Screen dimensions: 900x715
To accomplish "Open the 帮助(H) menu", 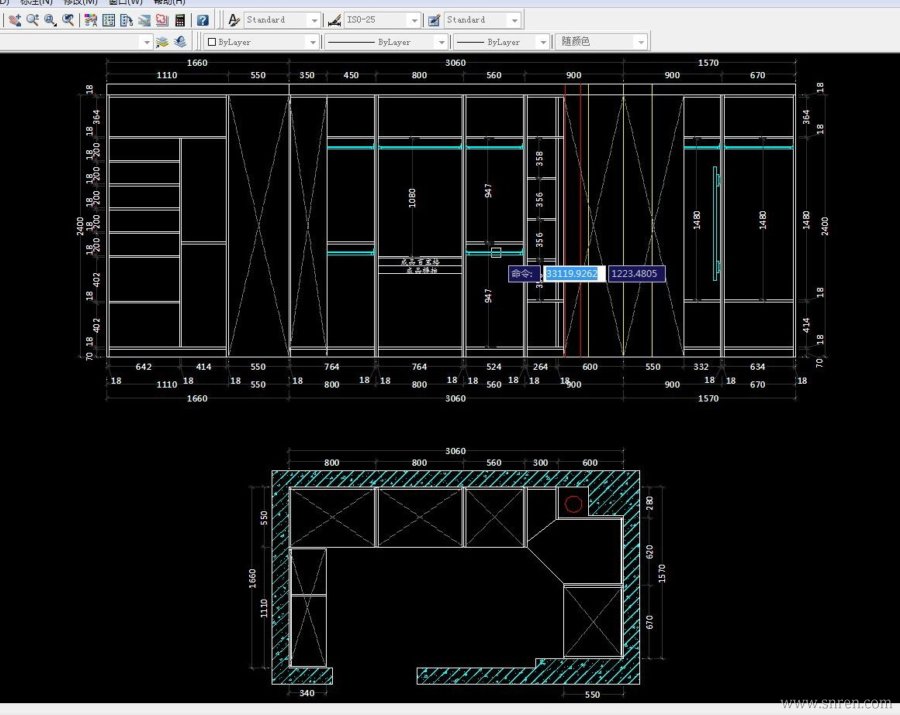I will click(x=169, y=2).
